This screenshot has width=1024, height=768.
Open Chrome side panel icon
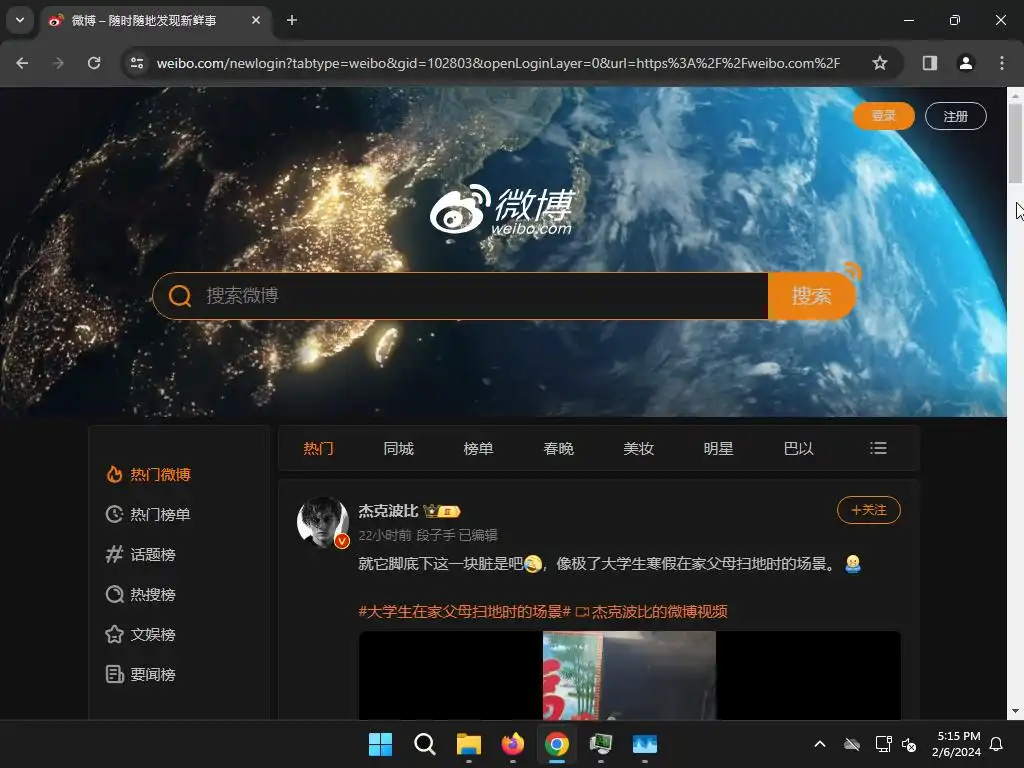tap(929, 63)
